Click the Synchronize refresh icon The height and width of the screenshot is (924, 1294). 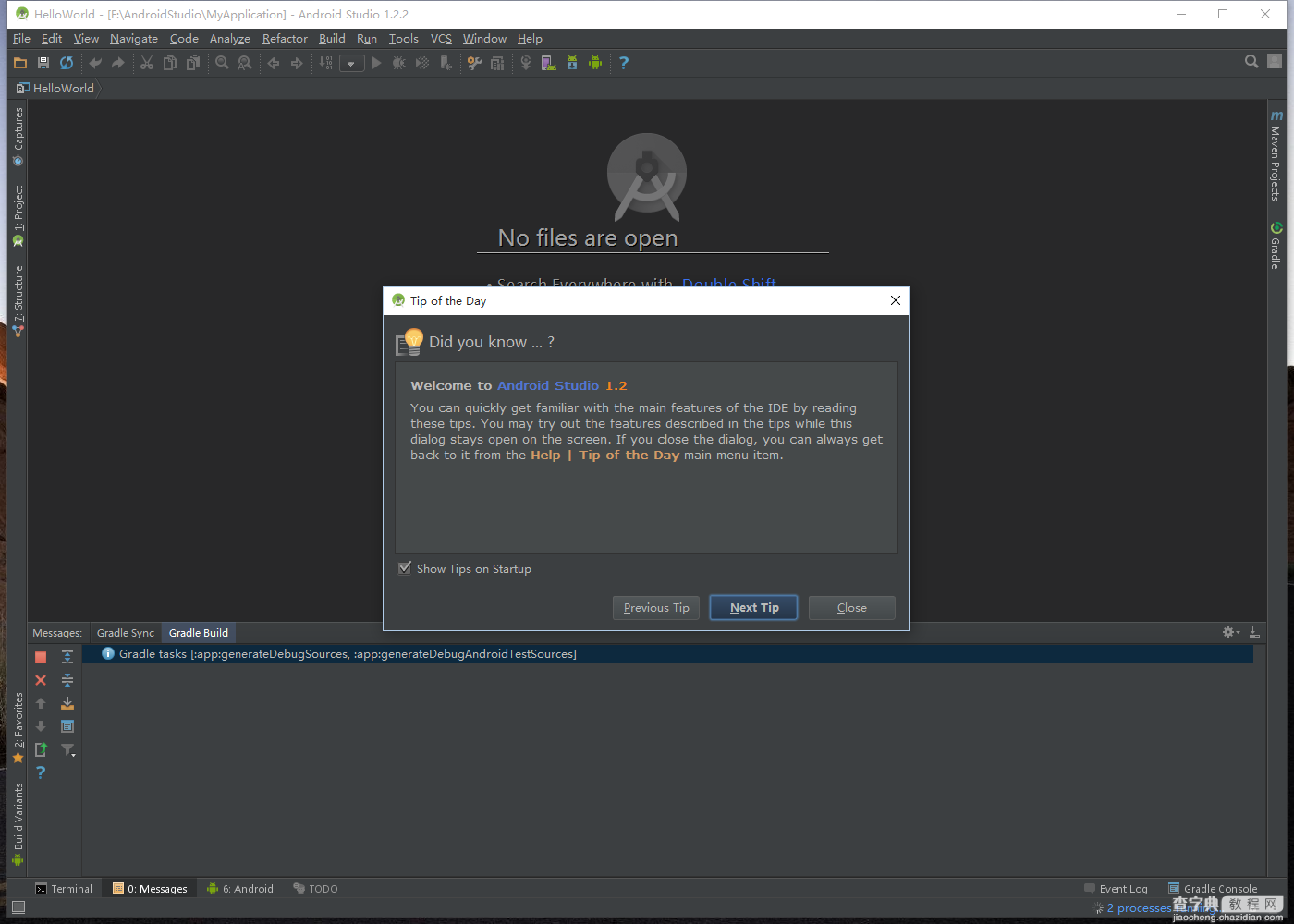[x=67, y=63]
